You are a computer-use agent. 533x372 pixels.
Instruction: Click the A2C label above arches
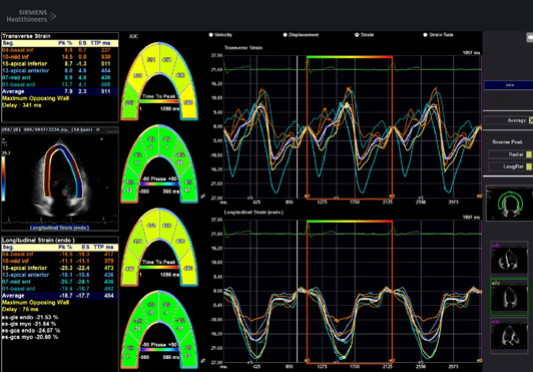[134, 36]
